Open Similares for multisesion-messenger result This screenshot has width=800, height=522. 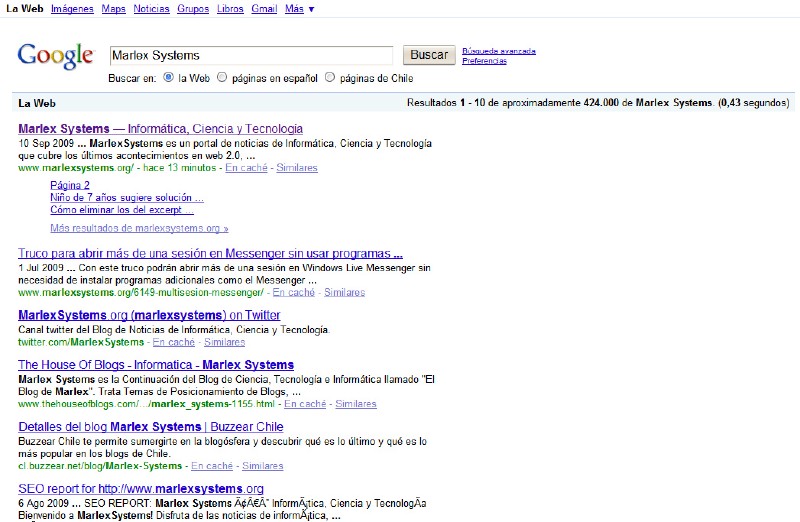point(344,292)
